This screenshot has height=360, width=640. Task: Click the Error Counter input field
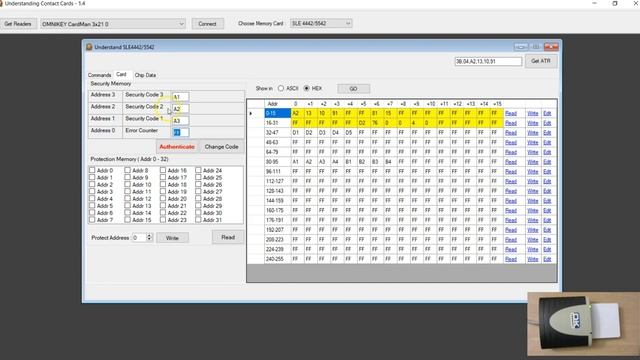click(x=180, y=132)
